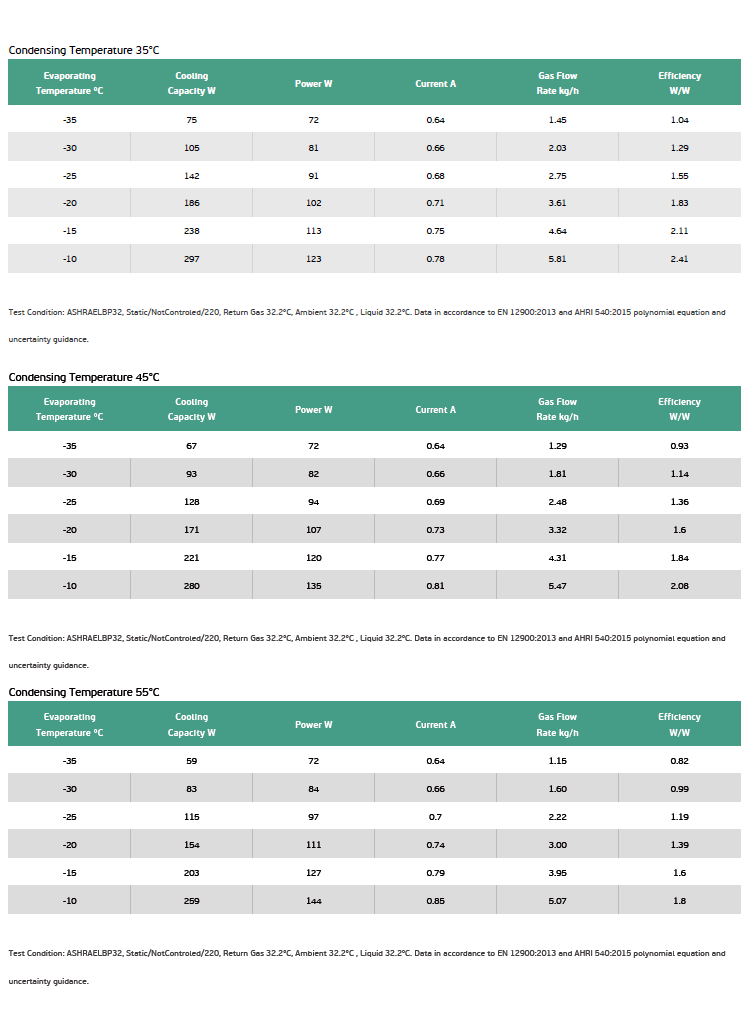This screenshot has width=750, height=1032.
Task: Select current value 0.85 in 55°C table
Action: click(x=436, y=901)
